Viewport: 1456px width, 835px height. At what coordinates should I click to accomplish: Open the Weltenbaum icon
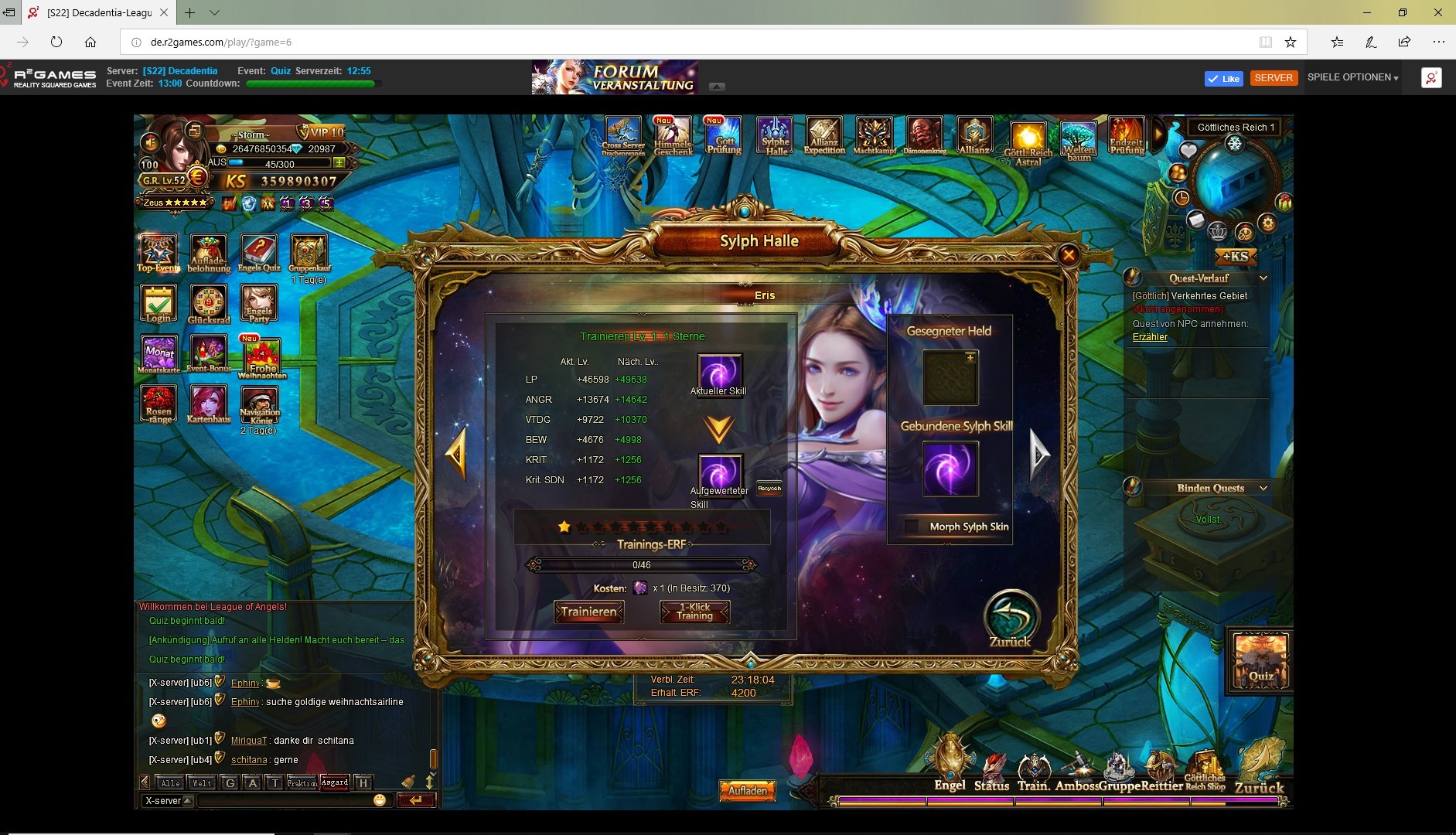[x=1078, y=140]
